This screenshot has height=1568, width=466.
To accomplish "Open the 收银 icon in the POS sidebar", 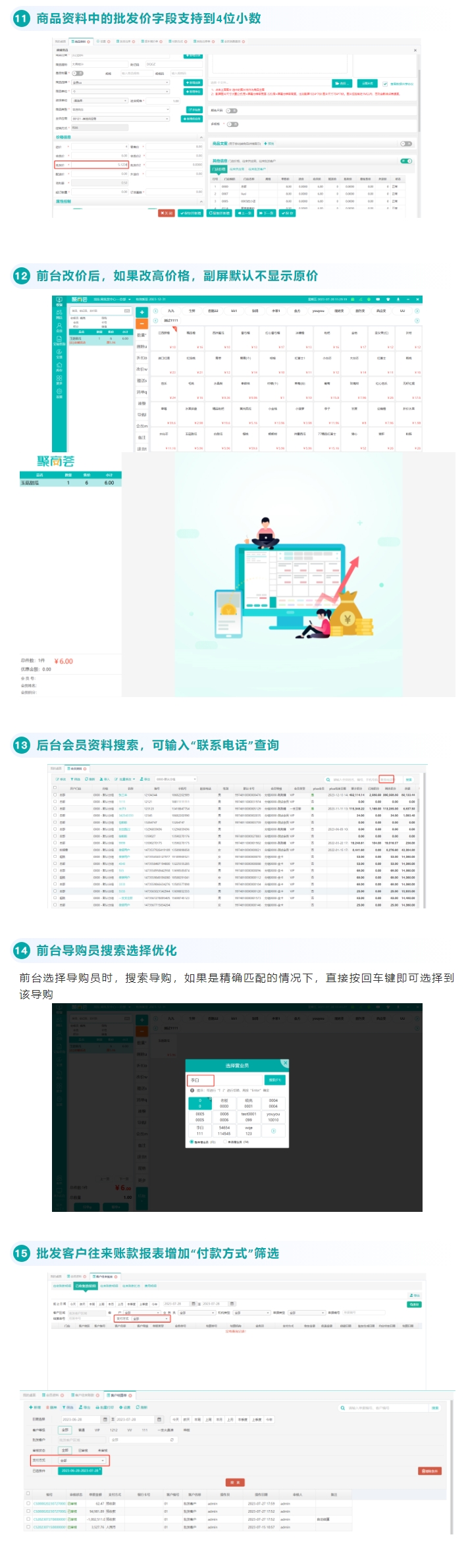I will 59,301.
